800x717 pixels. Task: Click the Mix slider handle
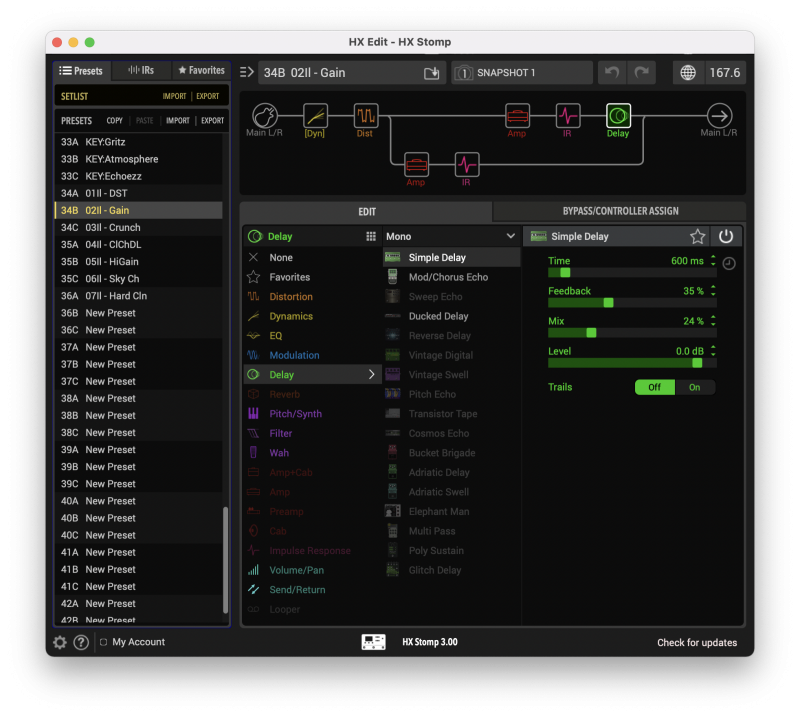click(591, 333)
